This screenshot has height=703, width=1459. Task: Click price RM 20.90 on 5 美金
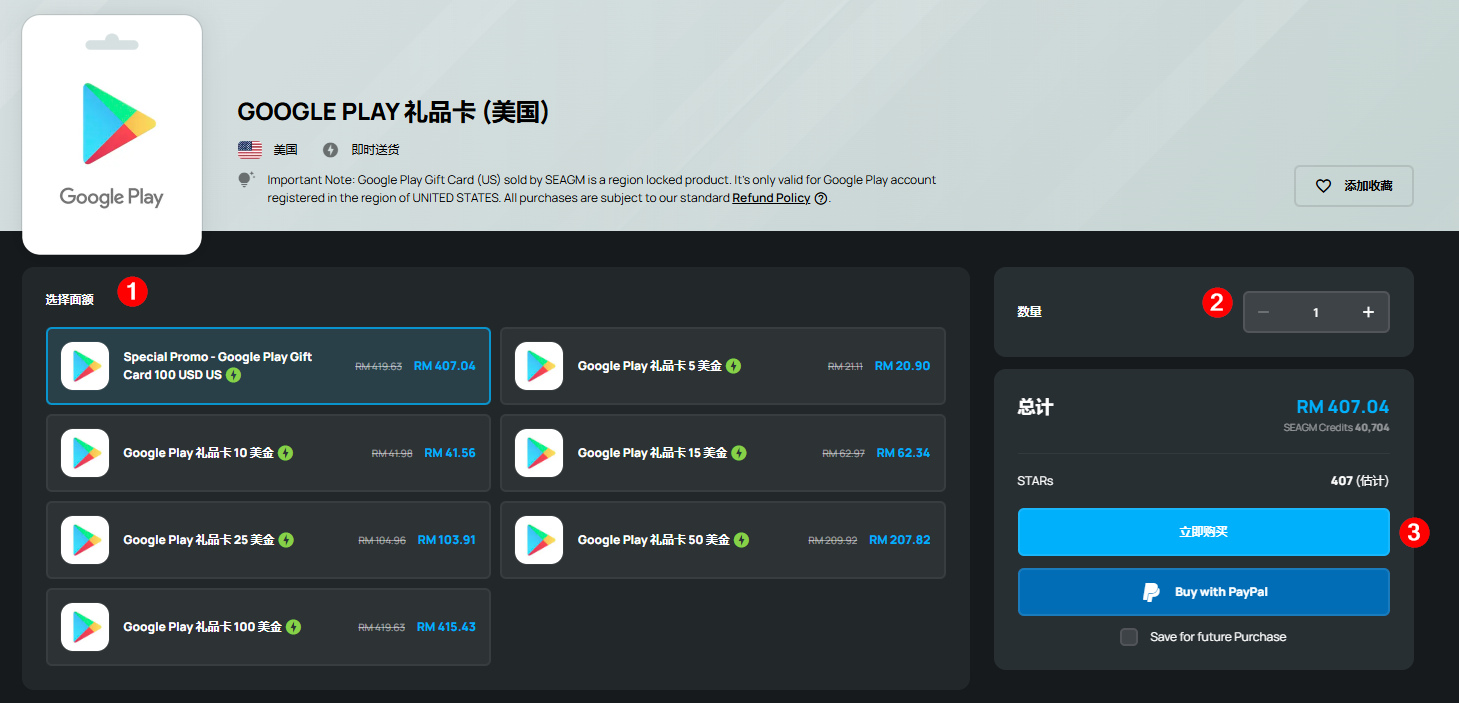tap(902, 366)
